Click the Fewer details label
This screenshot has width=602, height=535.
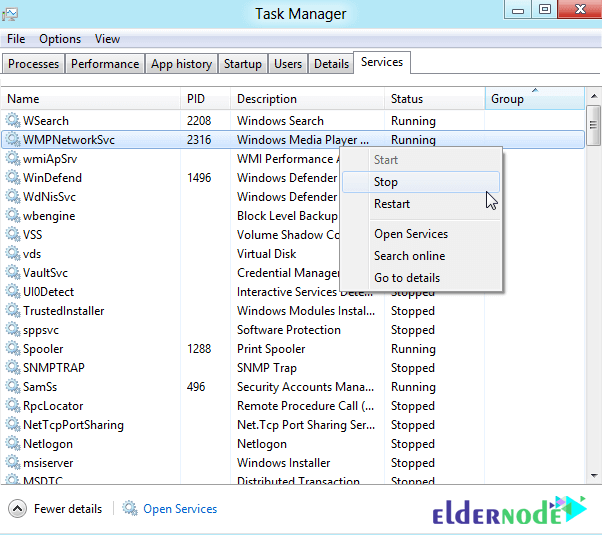click(68, 508)
